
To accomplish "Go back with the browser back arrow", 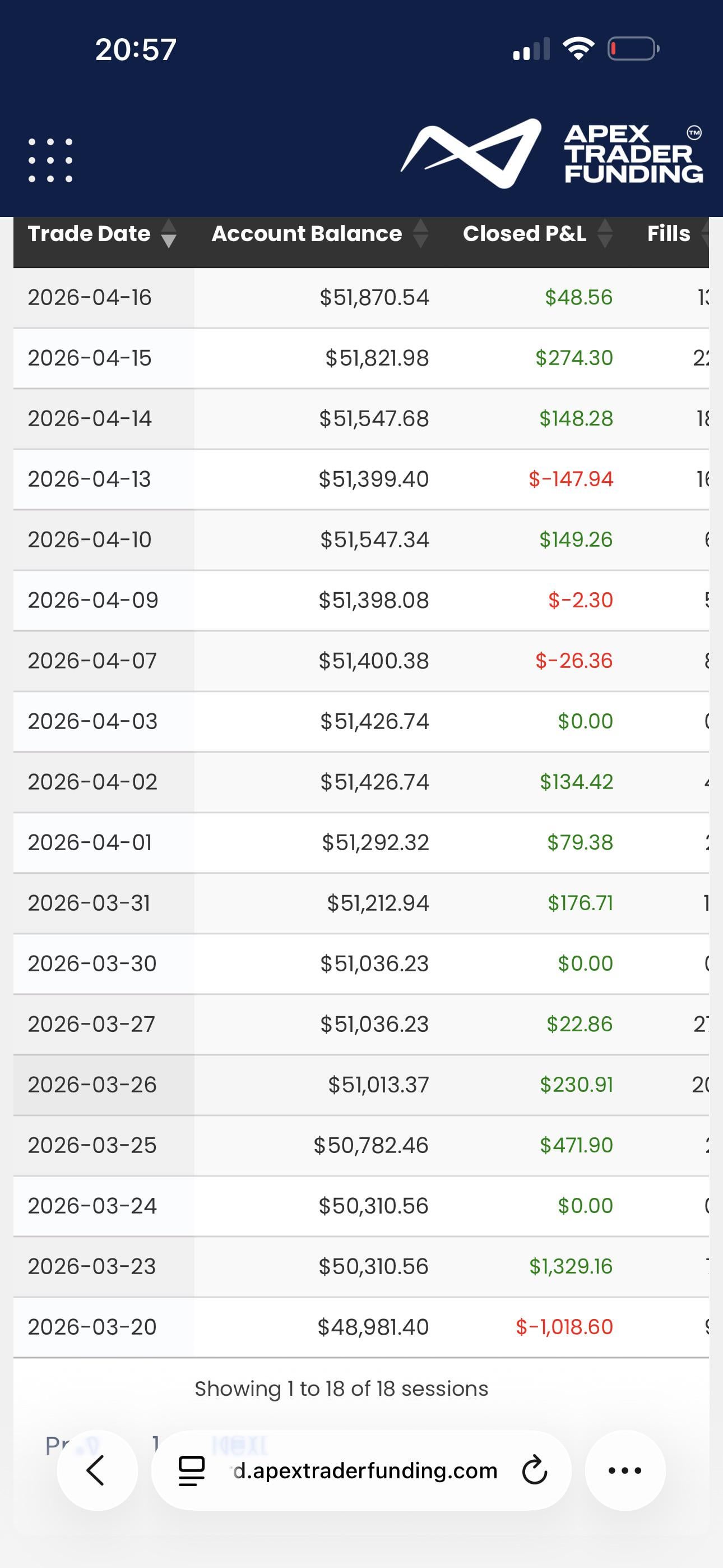I will (x=97, y=1470).
